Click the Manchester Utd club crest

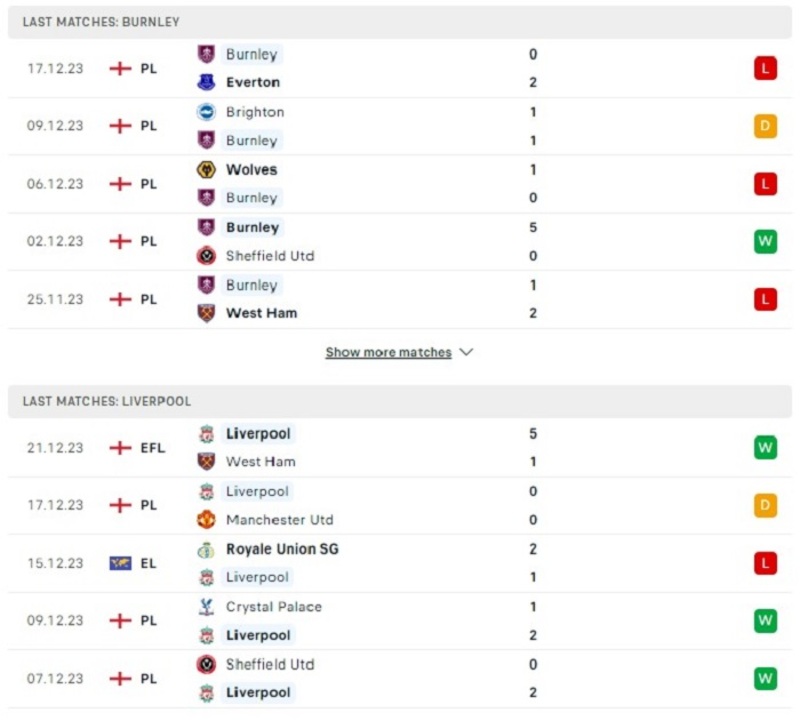click(x=206, y=519)
